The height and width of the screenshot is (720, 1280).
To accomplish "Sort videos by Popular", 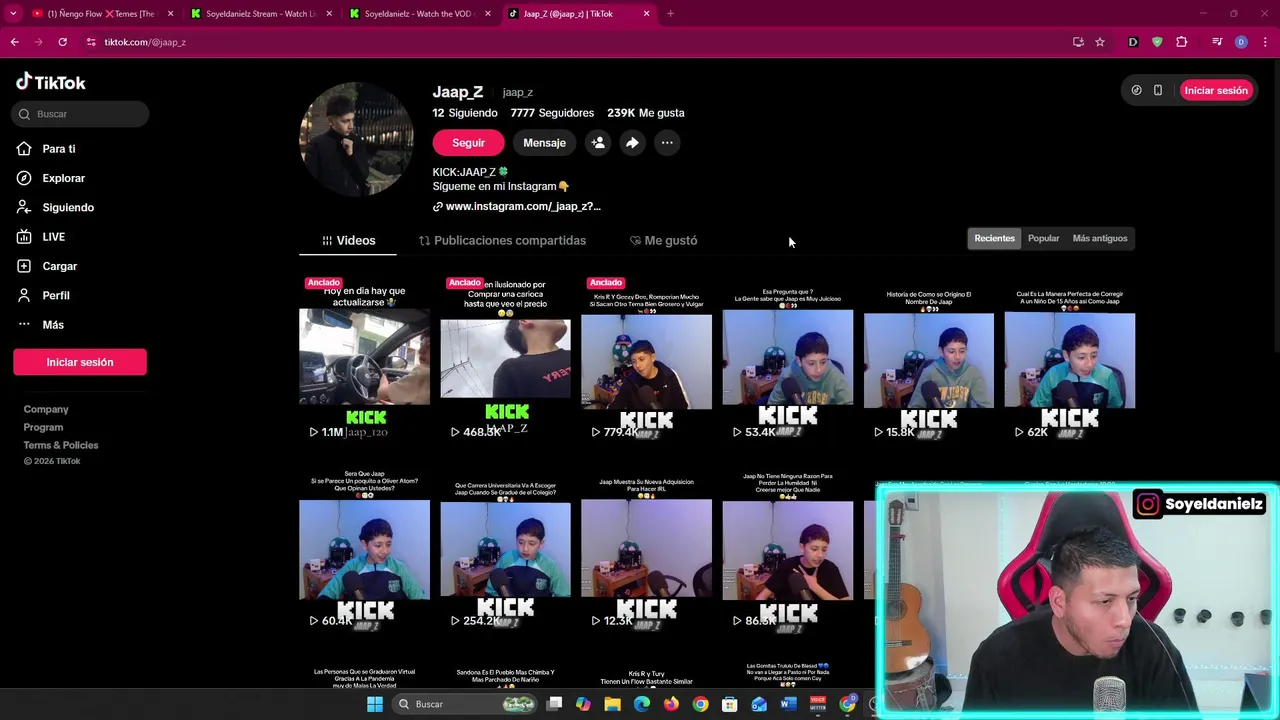I will (1043, 238).
